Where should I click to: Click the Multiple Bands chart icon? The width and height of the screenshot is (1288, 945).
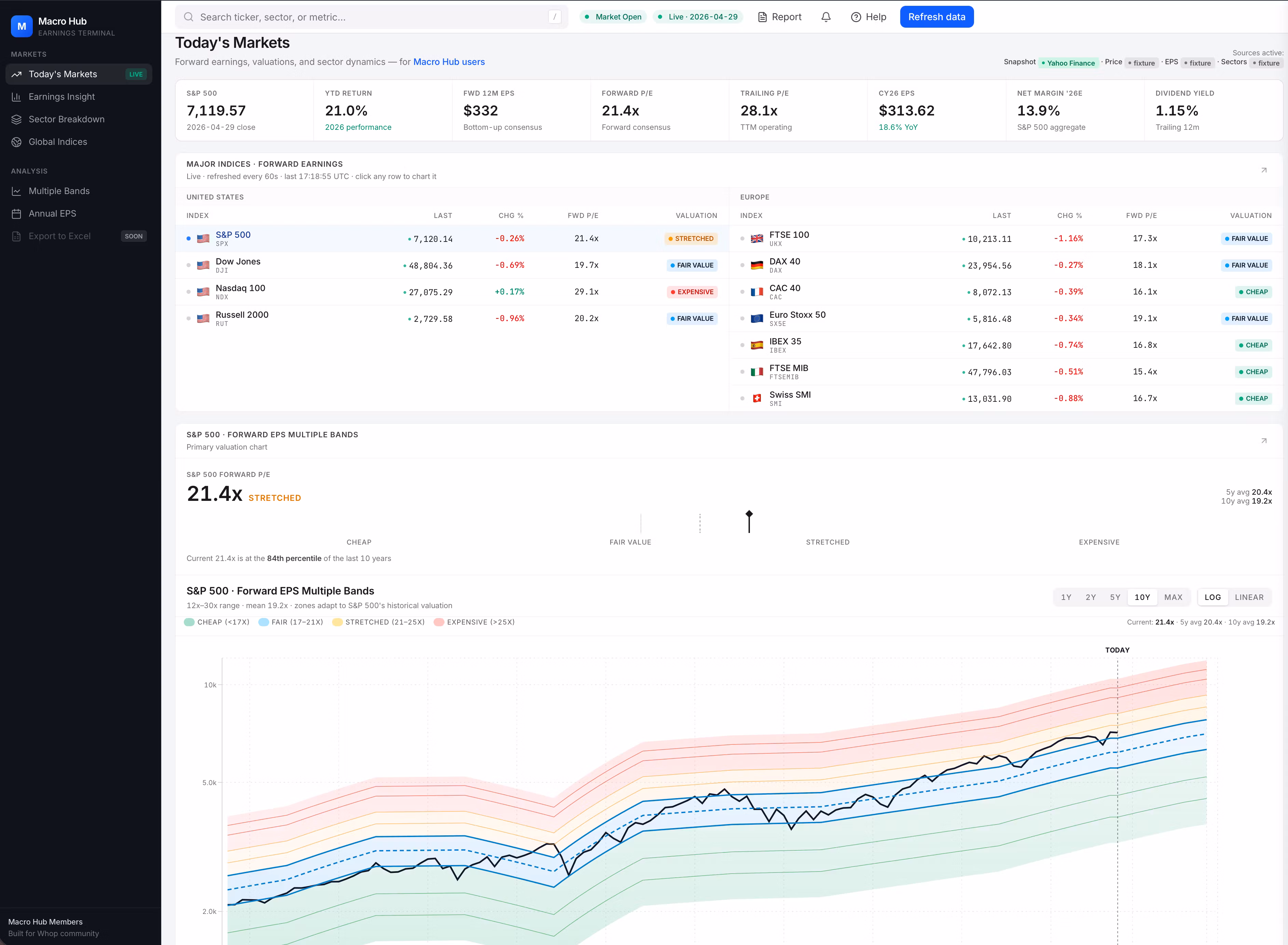pos(17,191)
